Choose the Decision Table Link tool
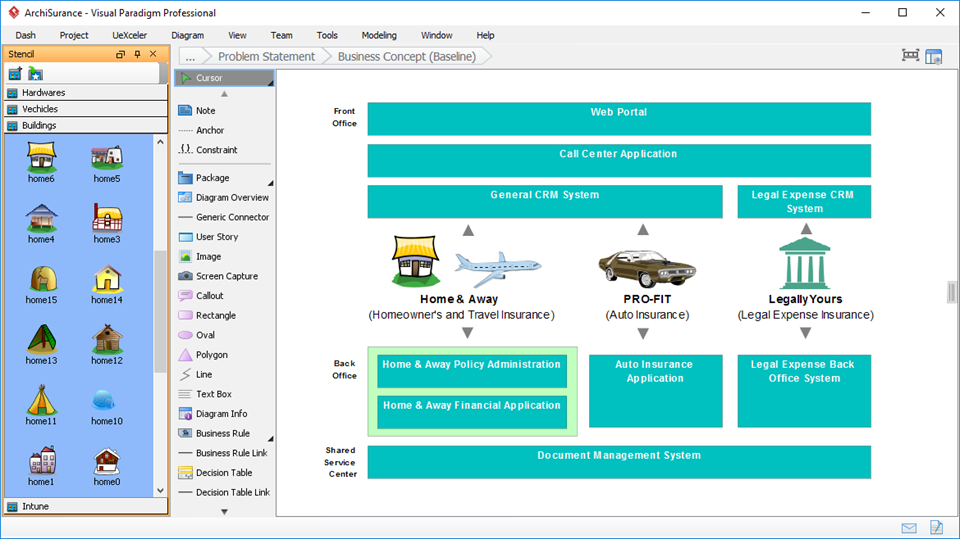Image resolution: width=960 pixels, height=539 pixels. (224, 492)
